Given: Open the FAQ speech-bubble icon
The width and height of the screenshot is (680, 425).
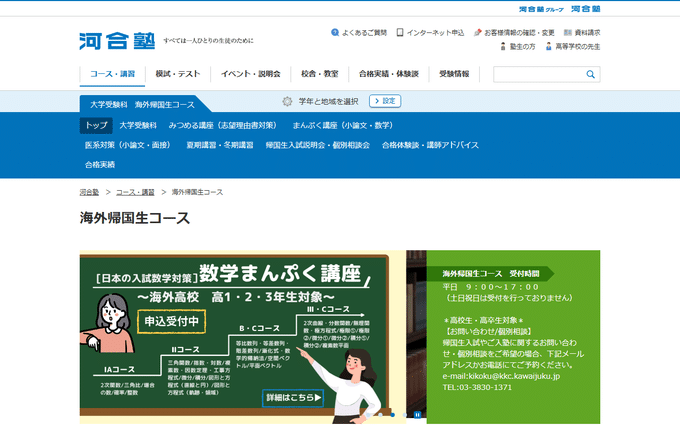Looking at the screenshot, I should click(335, 33).
